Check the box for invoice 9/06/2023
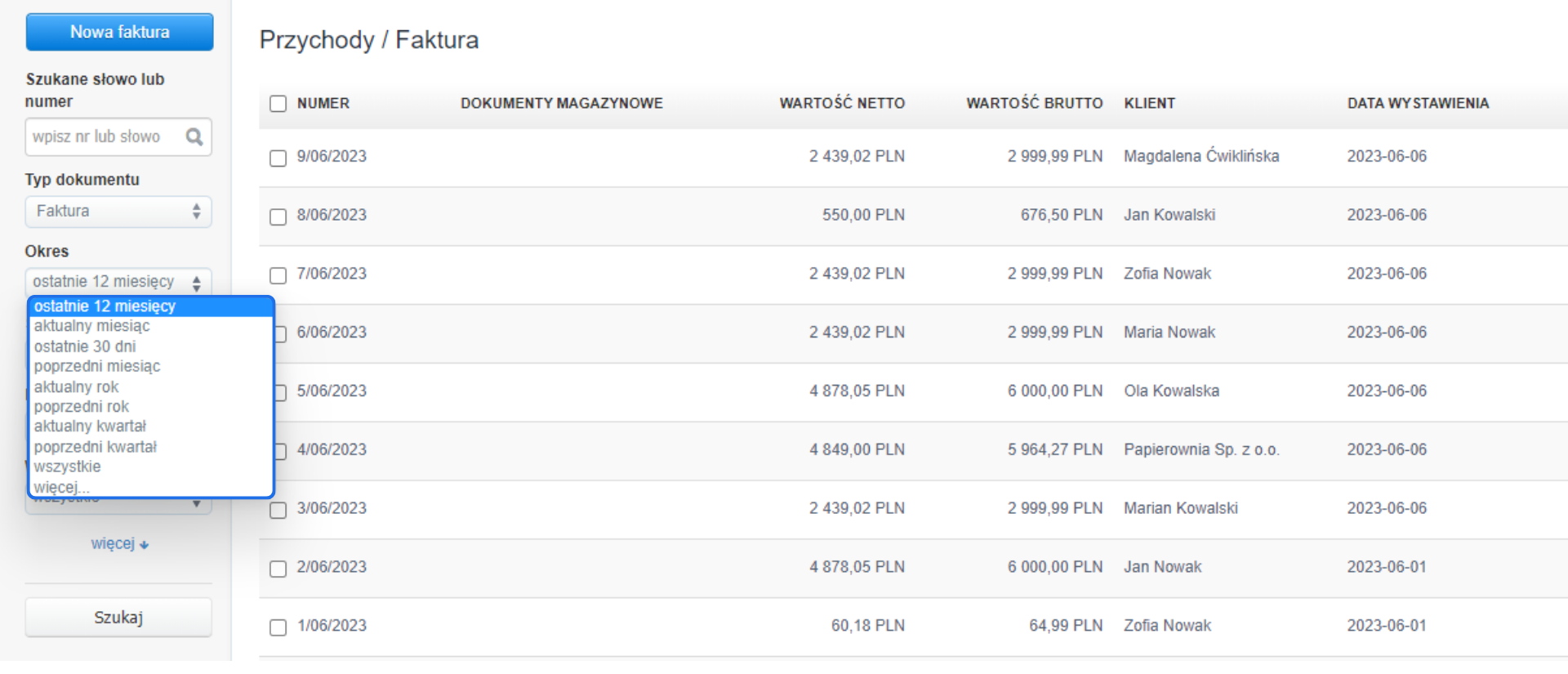 click(278, 158)
